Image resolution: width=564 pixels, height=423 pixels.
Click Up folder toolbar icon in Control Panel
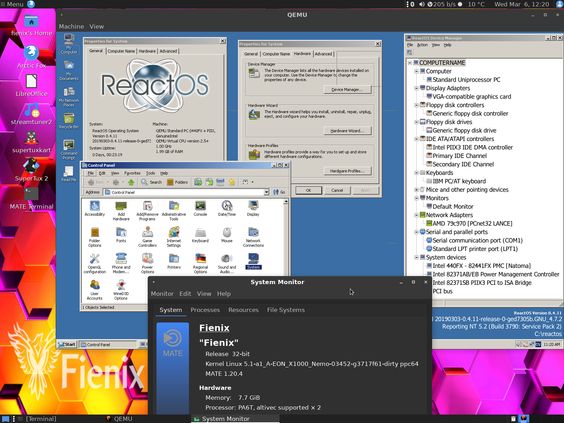(131, 182)
